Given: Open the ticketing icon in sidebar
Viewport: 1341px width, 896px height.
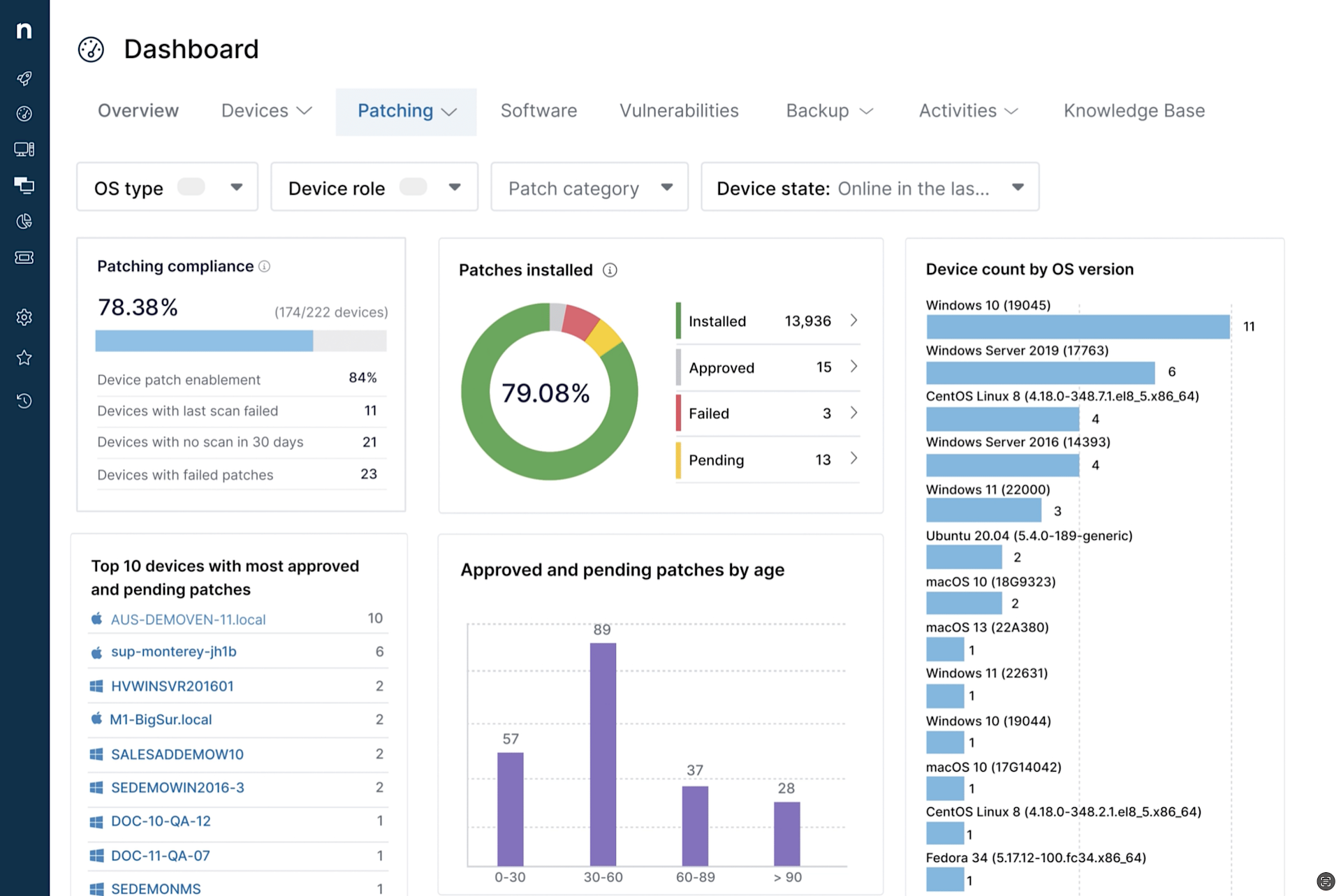Looking at the screenshot, I should pos(24,258).
